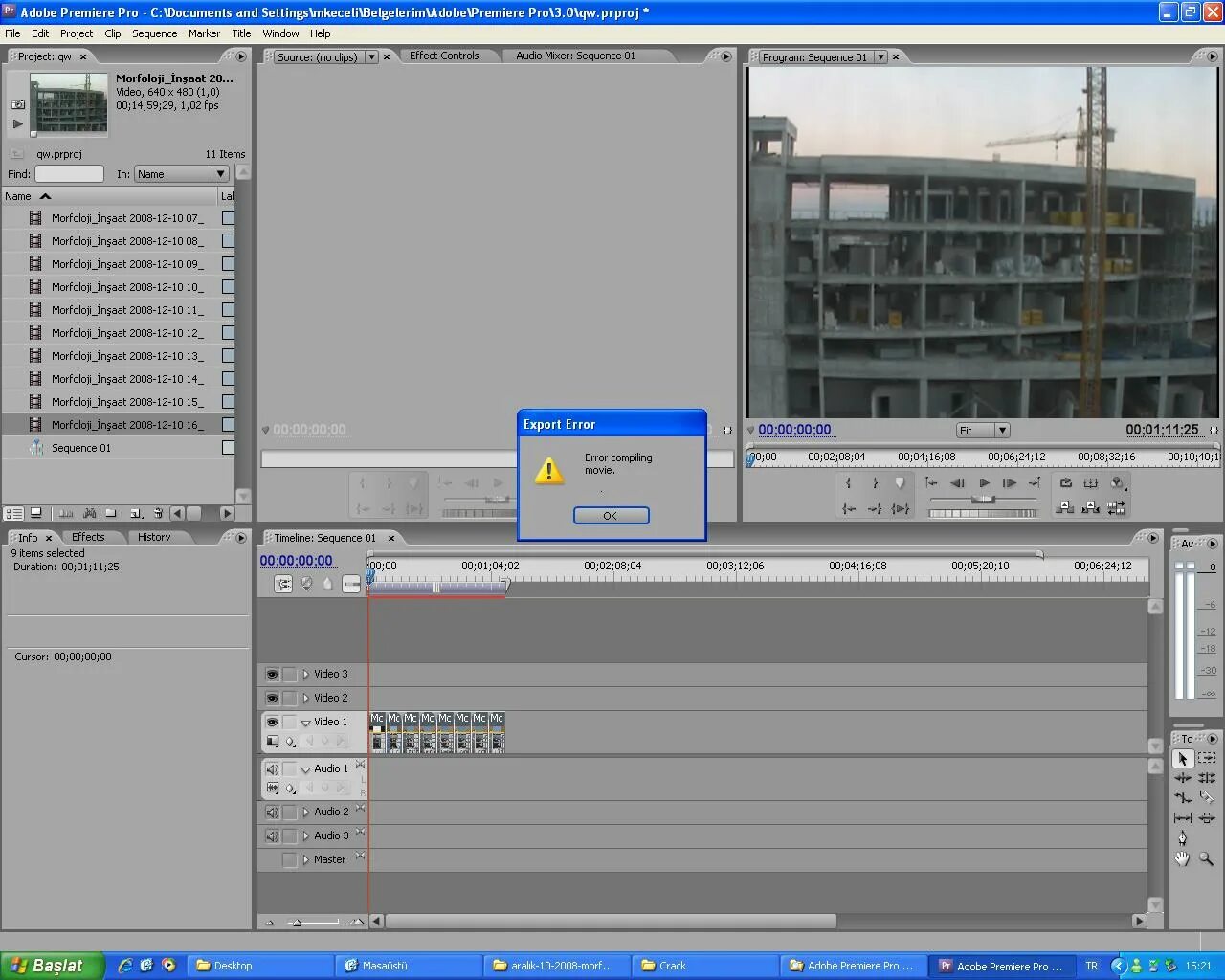Viewport: 1225px width, 980px height.
Task: Select the Pen tool
Action: 1183,838
